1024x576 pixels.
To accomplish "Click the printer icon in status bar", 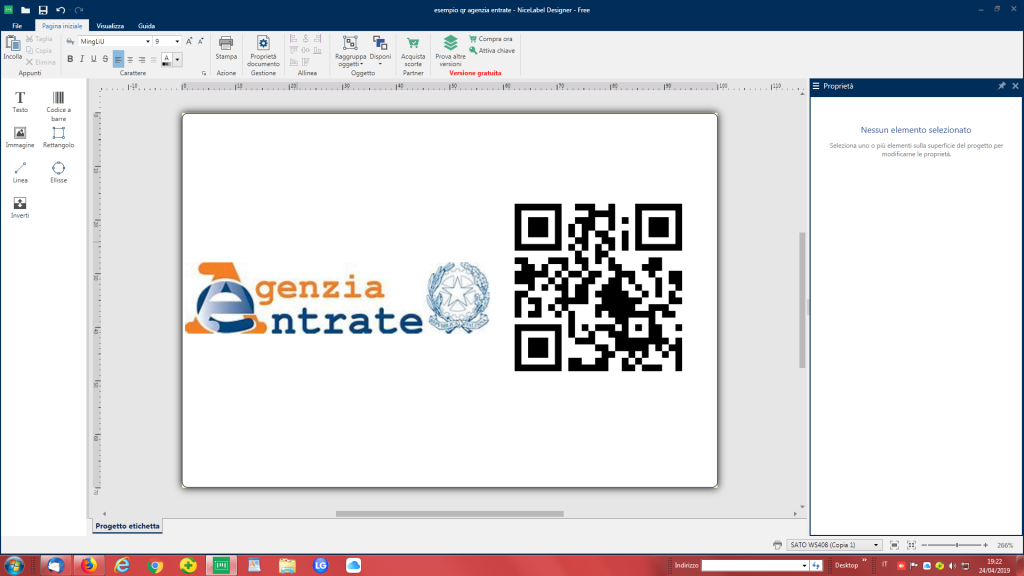I will point(777,545).
